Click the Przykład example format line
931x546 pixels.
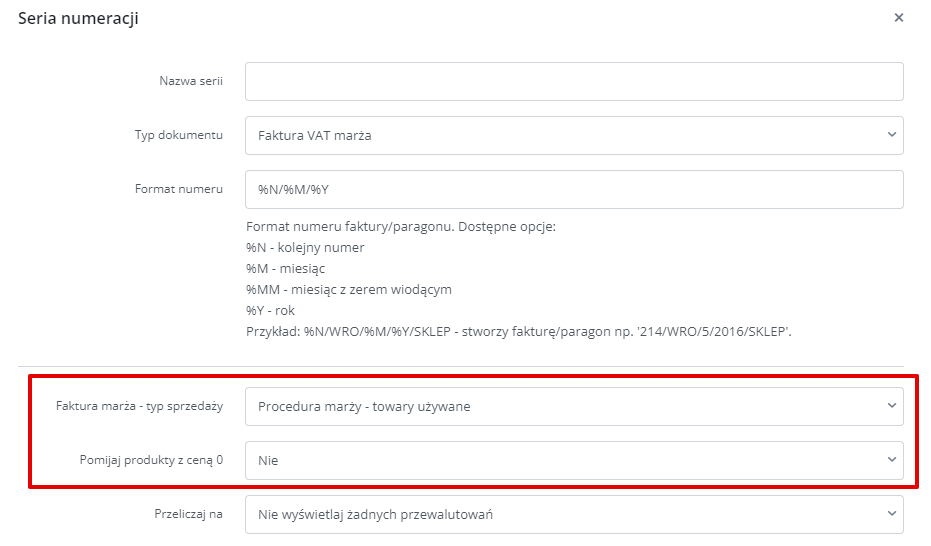pyautogui.click(x=518, y=332)
